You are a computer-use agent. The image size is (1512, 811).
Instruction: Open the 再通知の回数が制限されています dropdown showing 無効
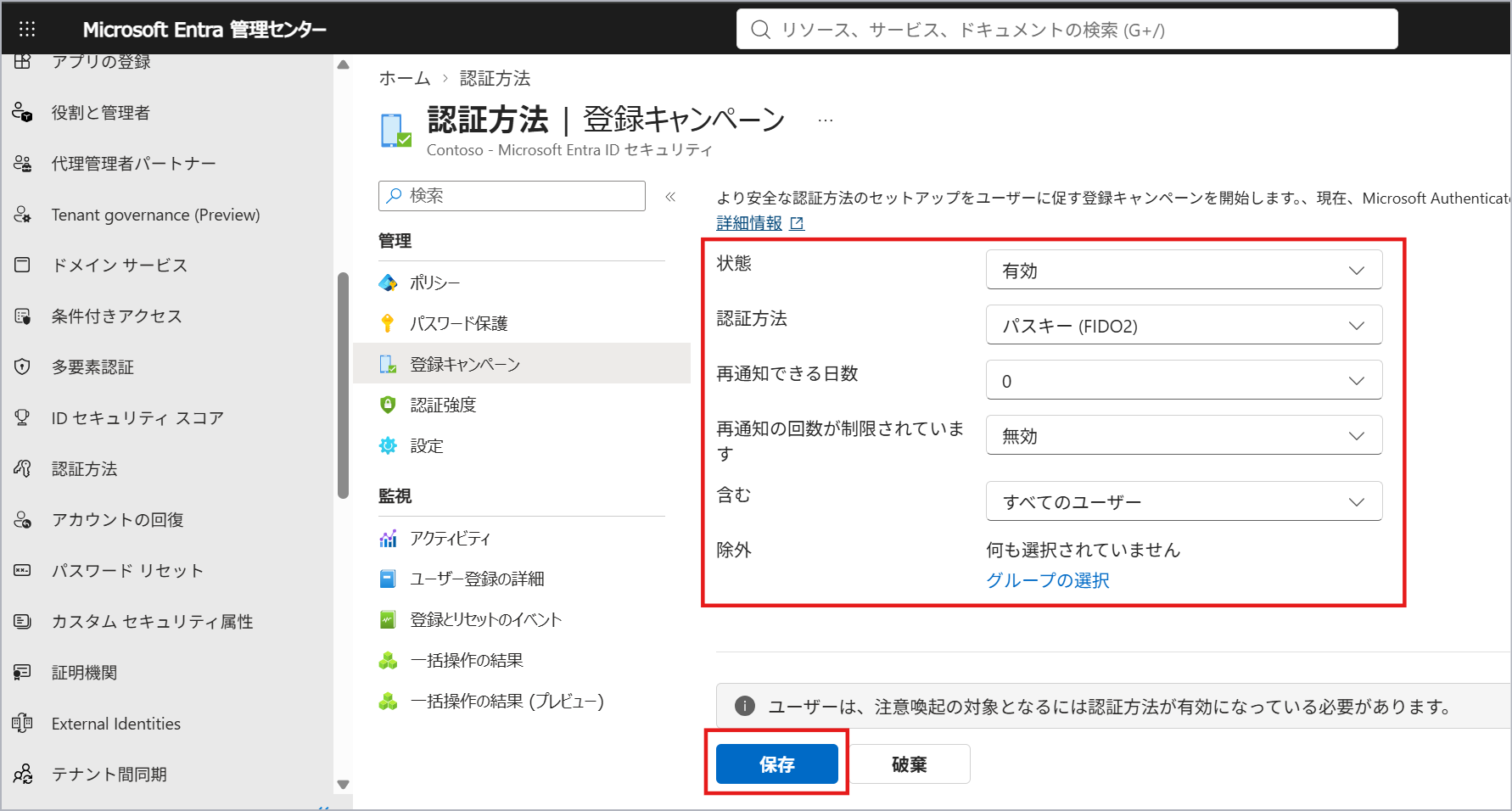[x=1184, y=435]
